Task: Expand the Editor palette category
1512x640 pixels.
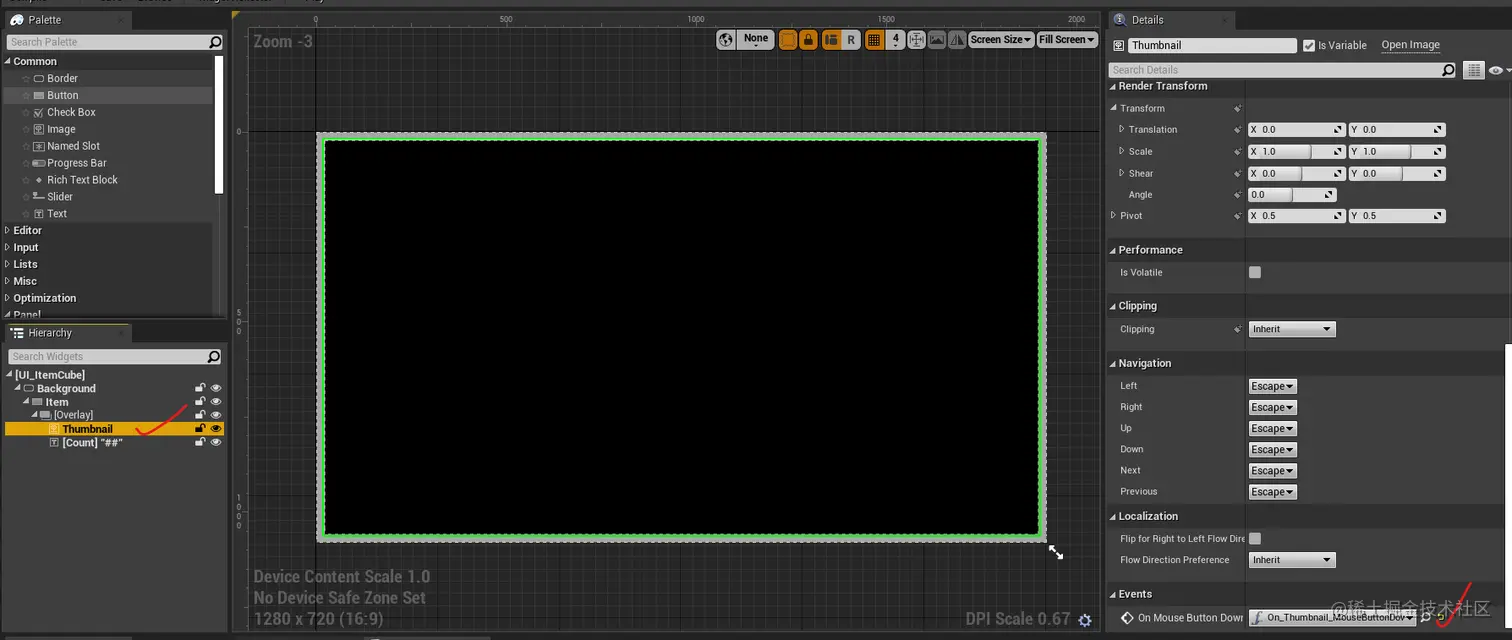Action: tap(7, 230)
